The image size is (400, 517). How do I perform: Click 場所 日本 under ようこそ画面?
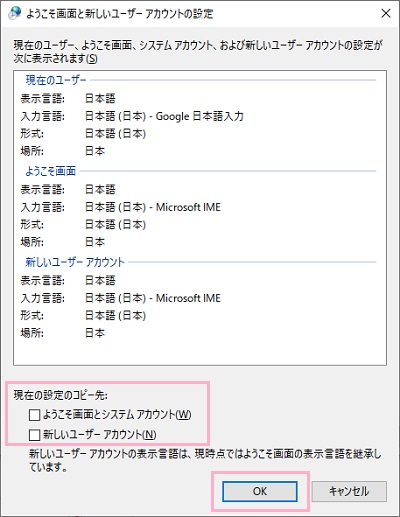point(95,242)
